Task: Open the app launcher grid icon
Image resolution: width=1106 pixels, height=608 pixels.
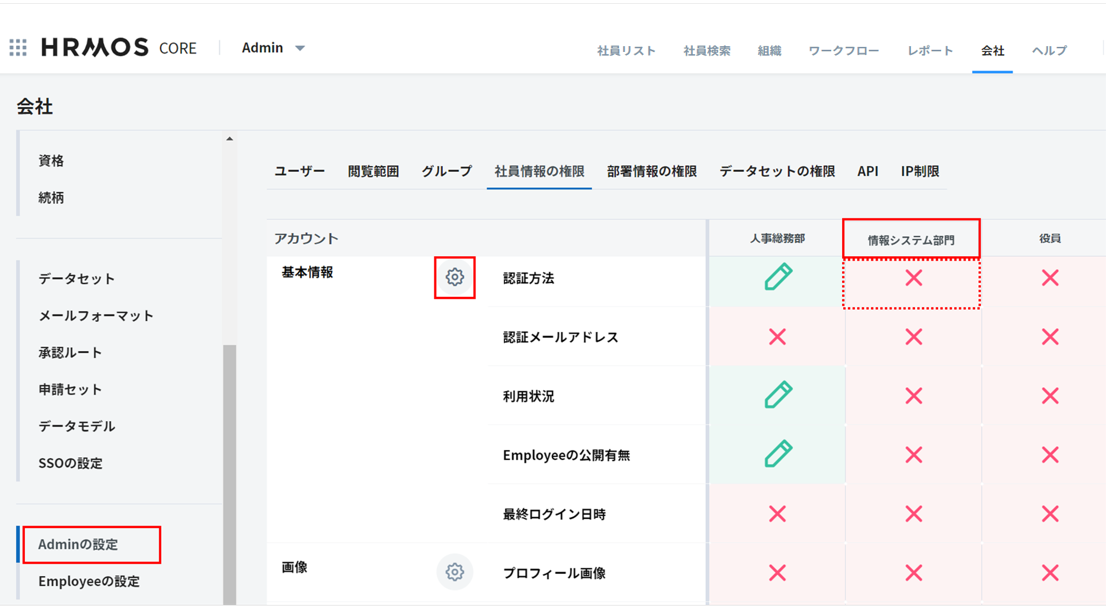Action: pyautogui.click(x=18, y=48)
